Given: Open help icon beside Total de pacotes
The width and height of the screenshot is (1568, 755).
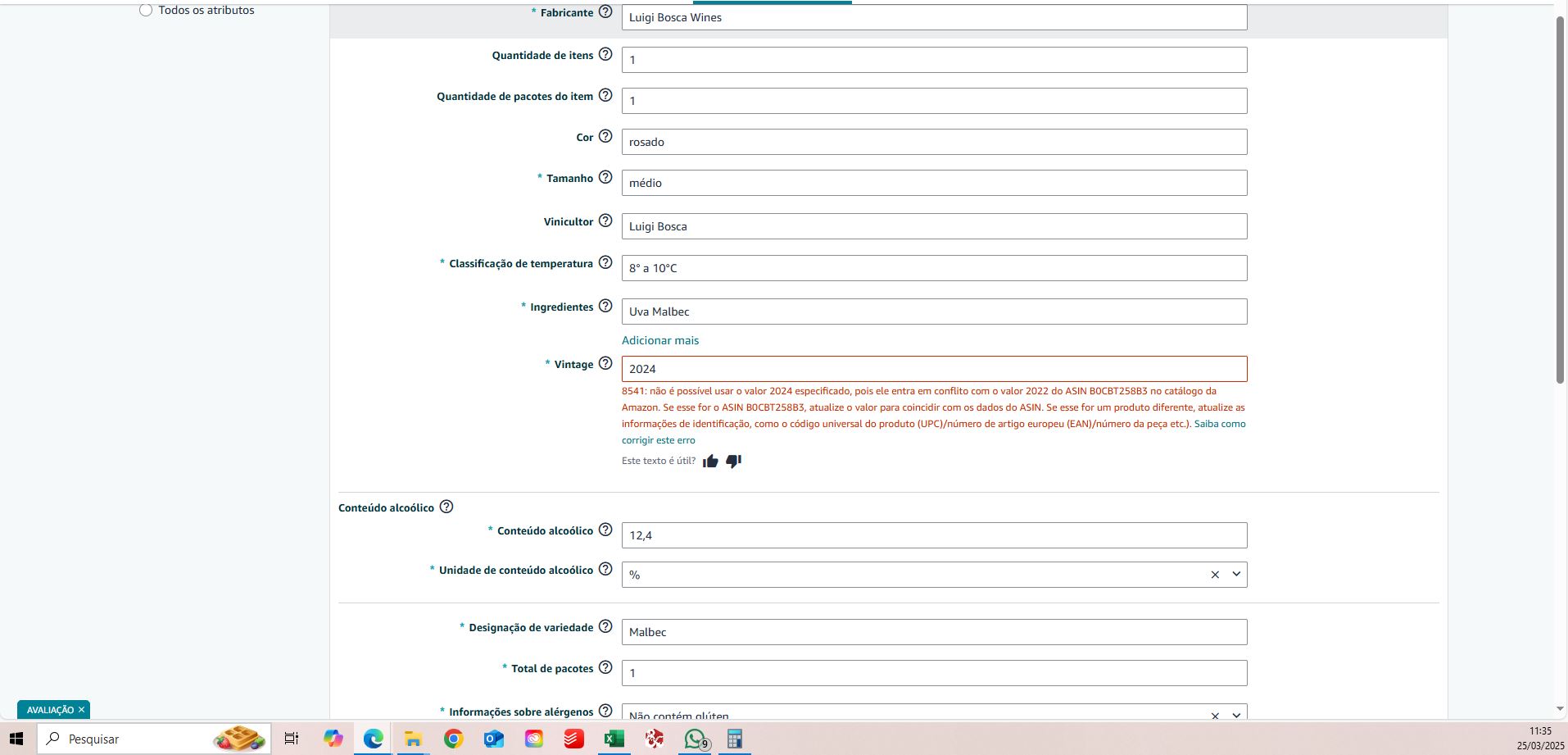Looking at the screenshot, I should (x=605, y=667).
